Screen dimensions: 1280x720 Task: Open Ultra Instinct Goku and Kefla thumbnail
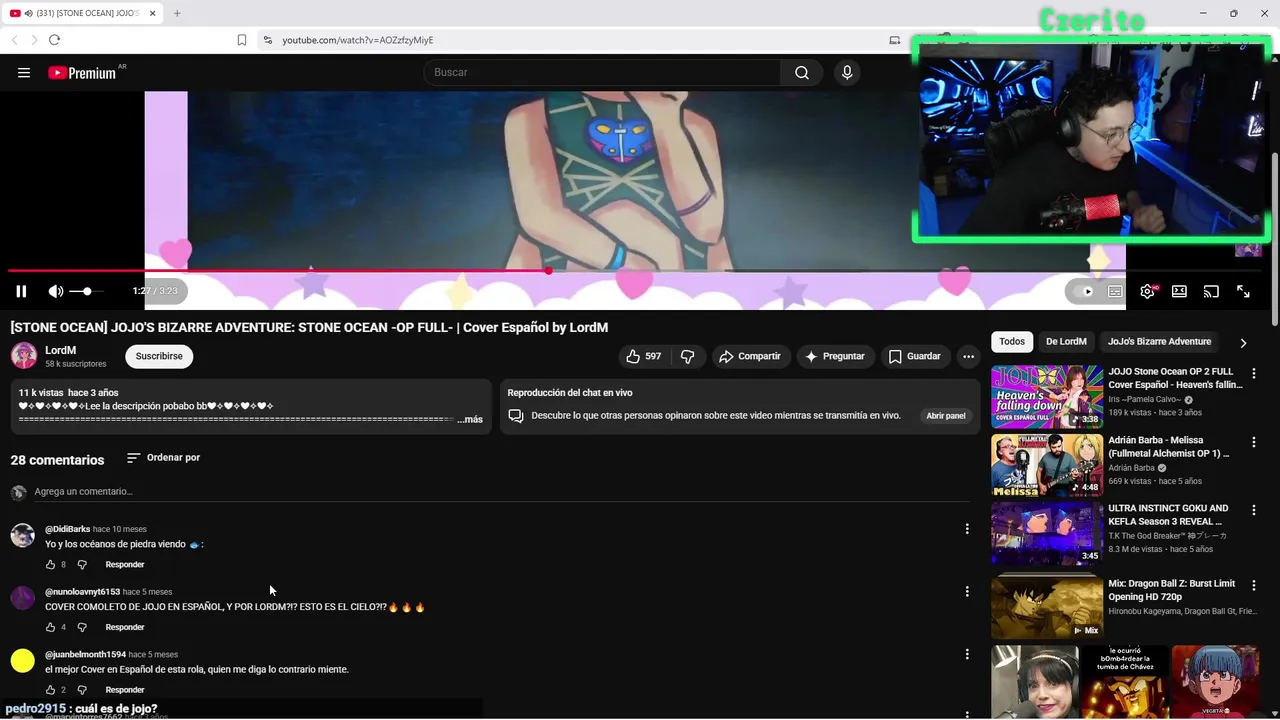tap(1047, 533)
